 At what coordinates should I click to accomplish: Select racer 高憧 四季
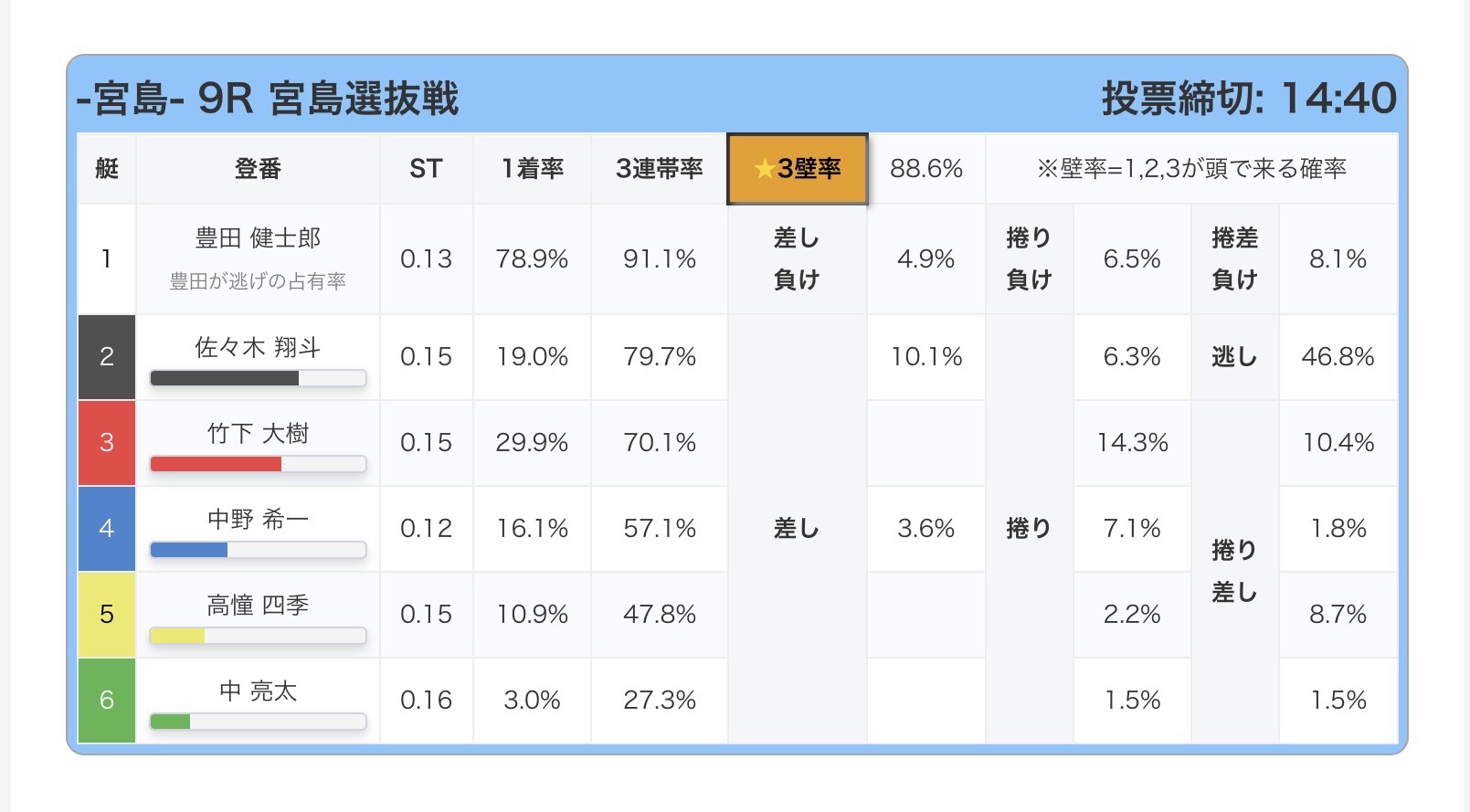(258, 605)
